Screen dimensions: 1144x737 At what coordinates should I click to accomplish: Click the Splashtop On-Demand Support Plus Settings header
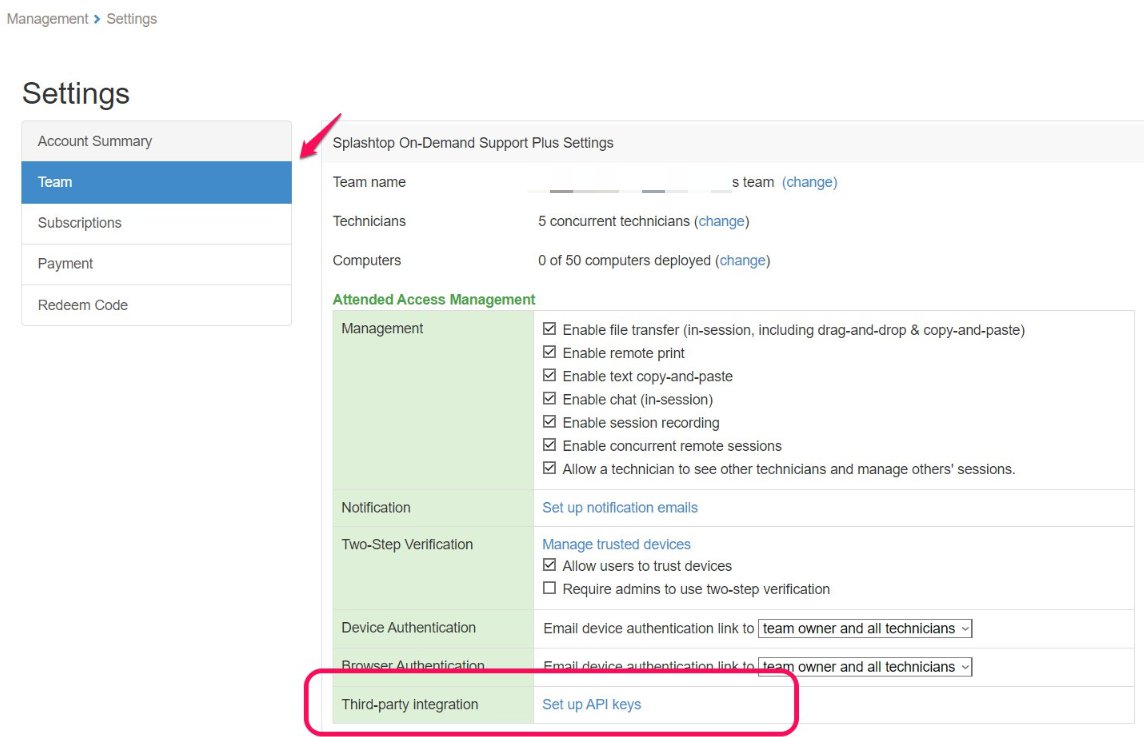[473, 143]
